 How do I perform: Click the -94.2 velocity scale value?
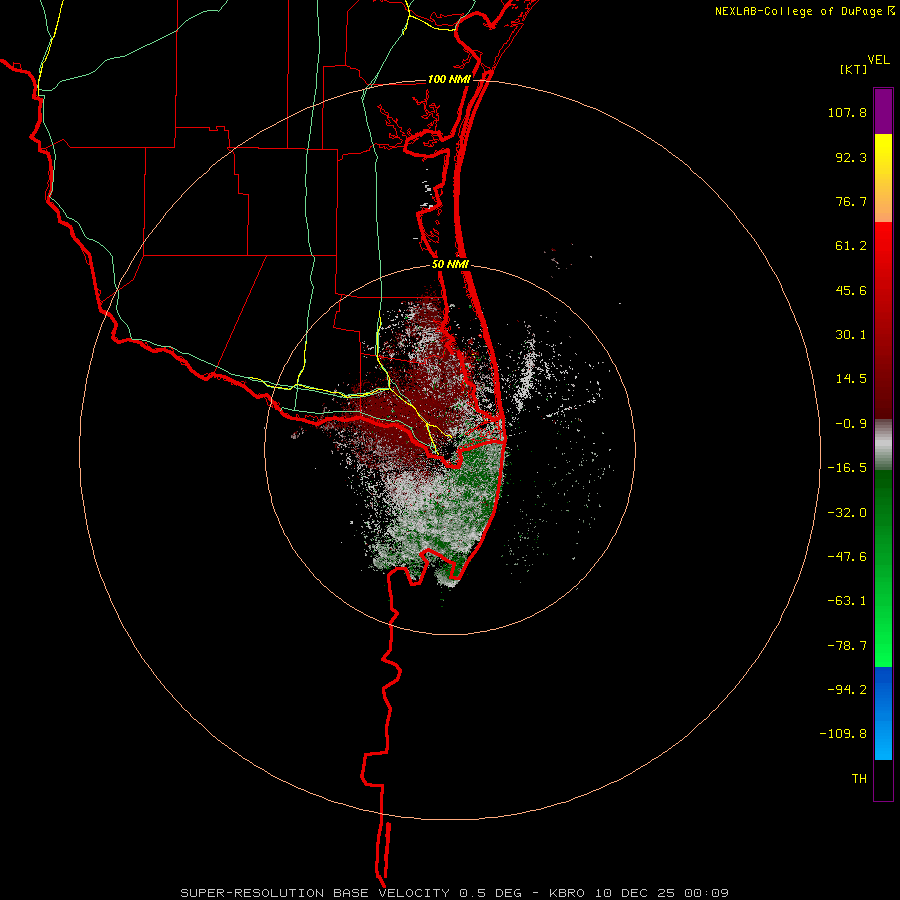pos(847,690)
